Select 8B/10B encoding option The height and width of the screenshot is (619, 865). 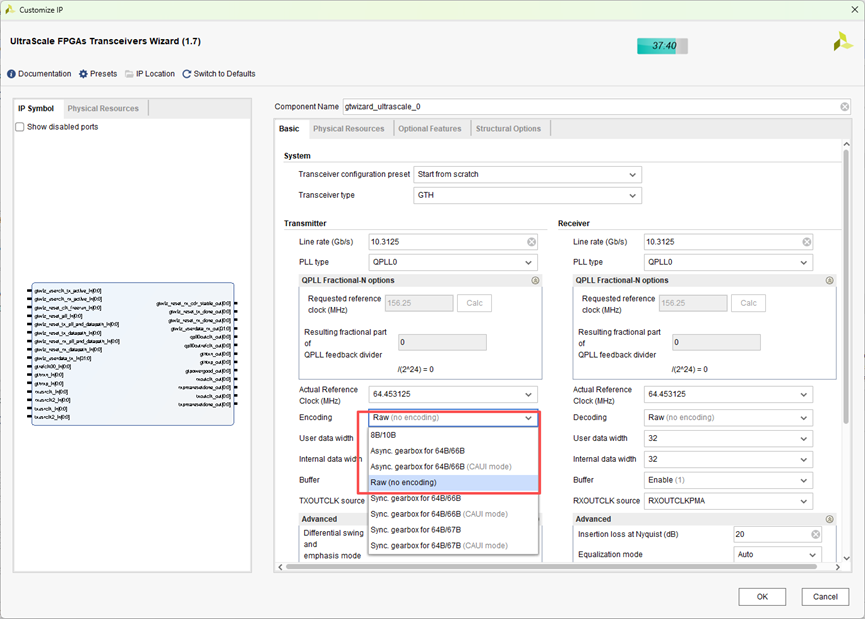click(x=453, y=435)
